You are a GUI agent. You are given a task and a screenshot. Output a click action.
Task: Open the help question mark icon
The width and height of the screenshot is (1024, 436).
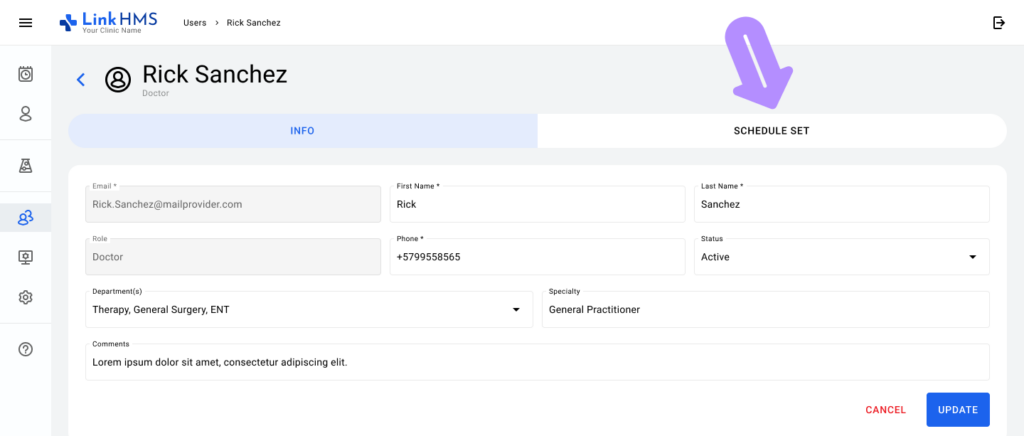point(25,349)
